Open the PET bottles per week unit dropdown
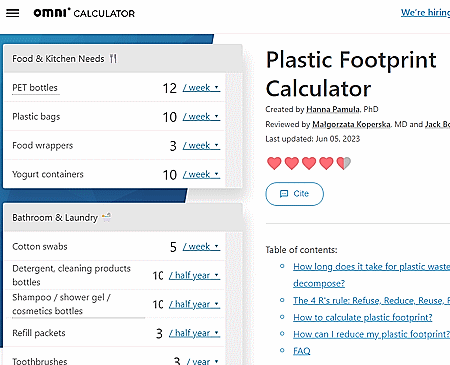450x365 pixels. pyautogui.click(x=201, y=88)
